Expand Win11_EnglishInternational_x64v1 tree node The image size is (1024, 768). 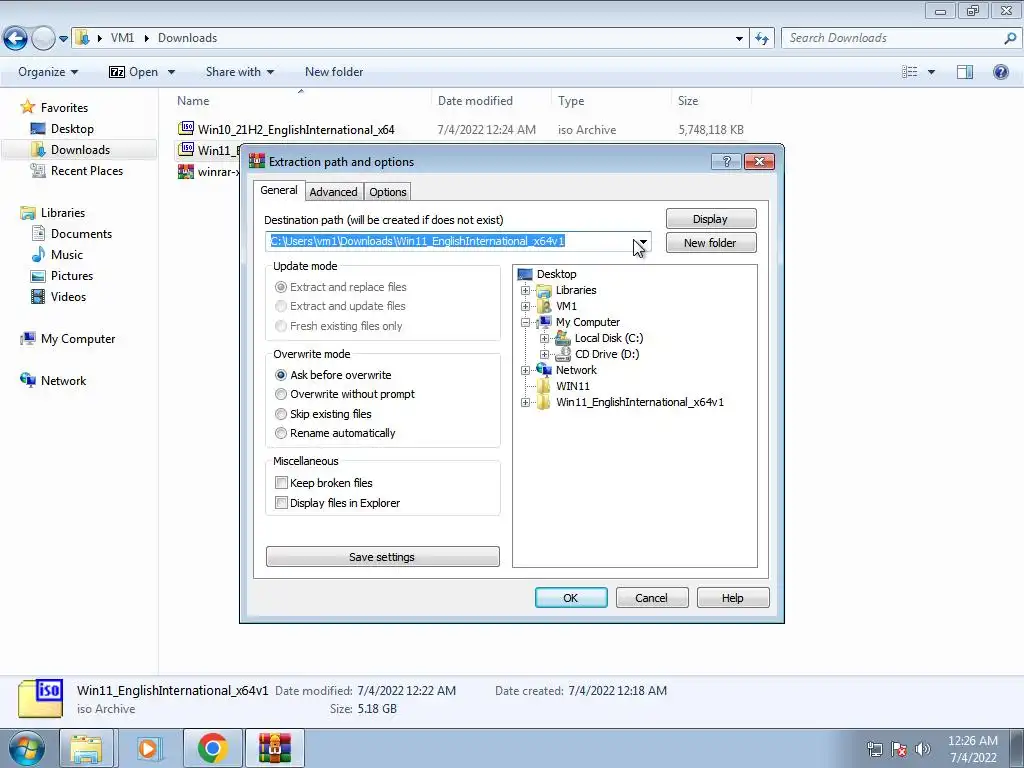click(x=525, y=402)
